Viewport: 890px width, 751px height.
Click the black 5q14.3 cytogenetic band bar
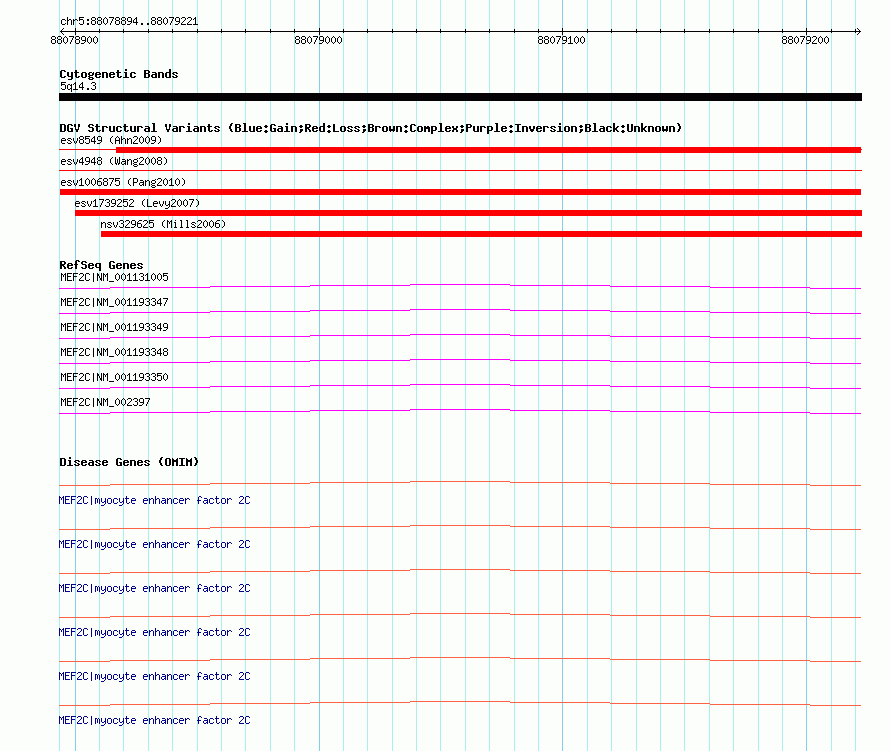pyautogui.click(x=460, y=97)
